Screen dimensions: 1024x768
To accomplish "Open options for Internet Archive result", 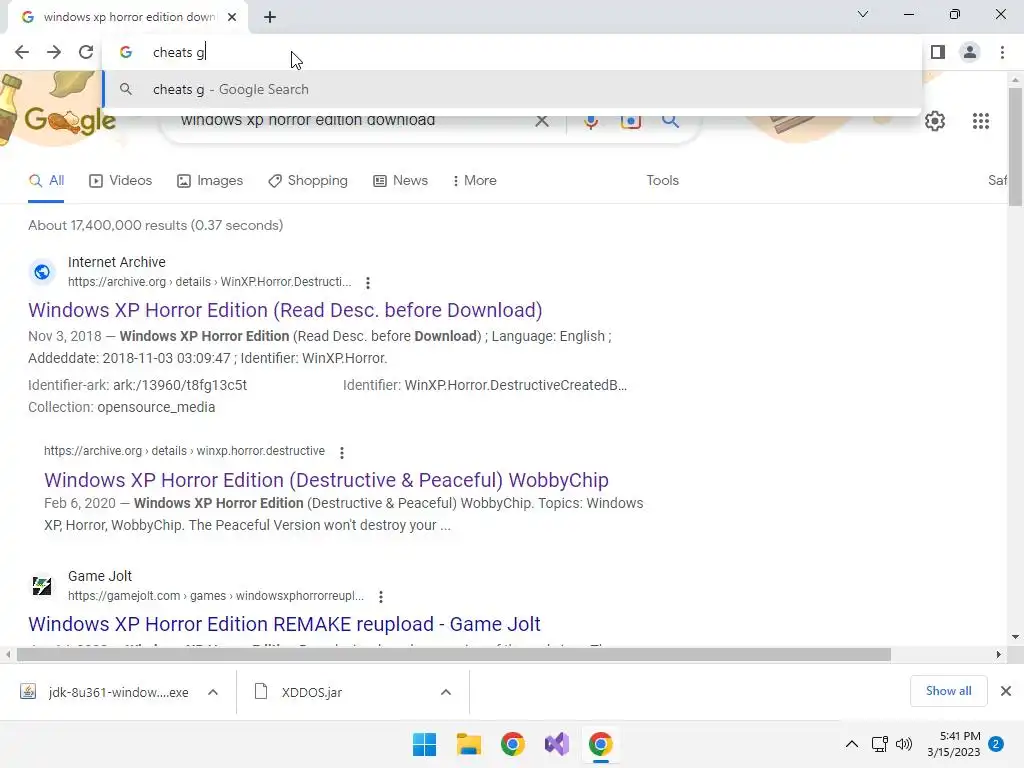I will click(368, 283).
